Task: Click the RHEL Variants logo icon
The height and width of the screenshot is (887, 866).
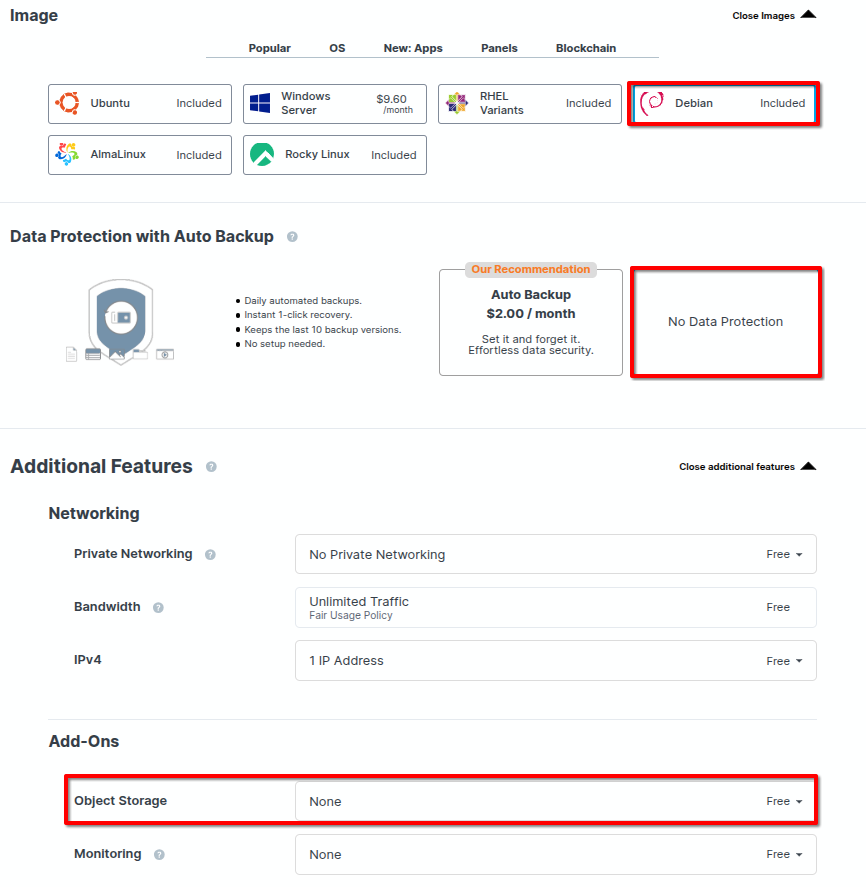Action: pyautogui.click(x=456, y=104)
